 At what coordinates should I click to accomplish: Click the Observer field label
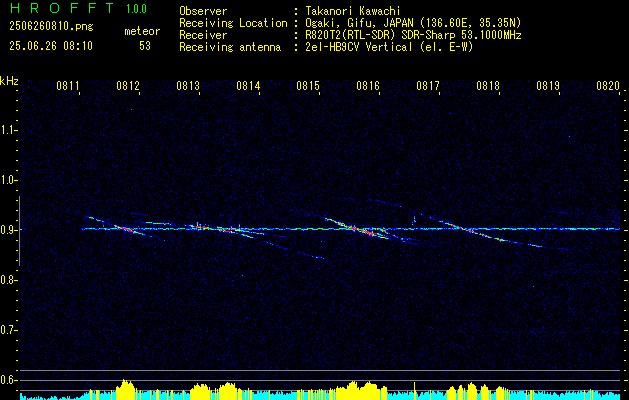(x=203, y=11)
